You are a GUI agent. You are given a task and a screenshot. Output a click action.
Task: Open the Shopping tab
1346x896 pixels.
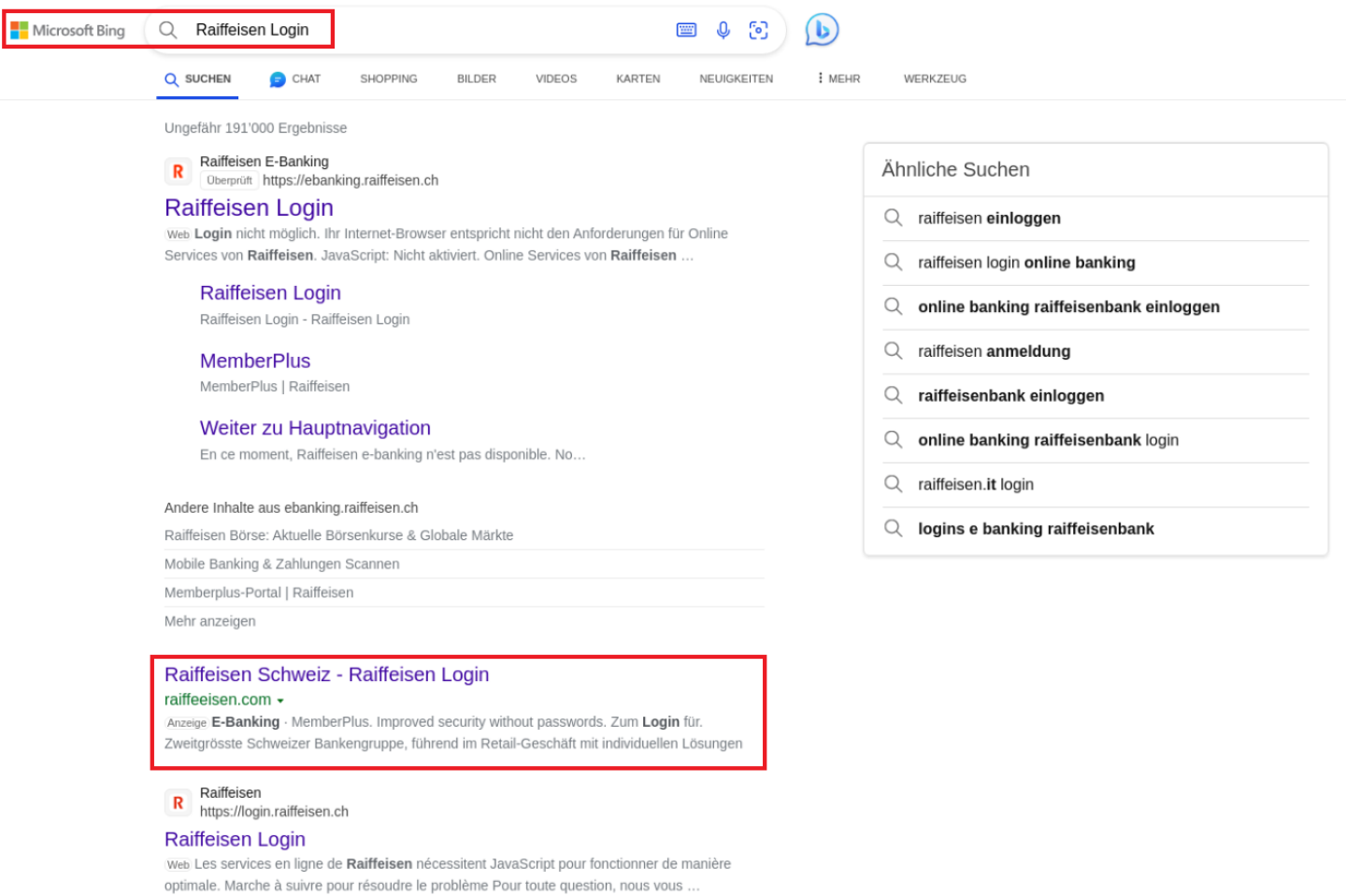[x=389, y=79]
